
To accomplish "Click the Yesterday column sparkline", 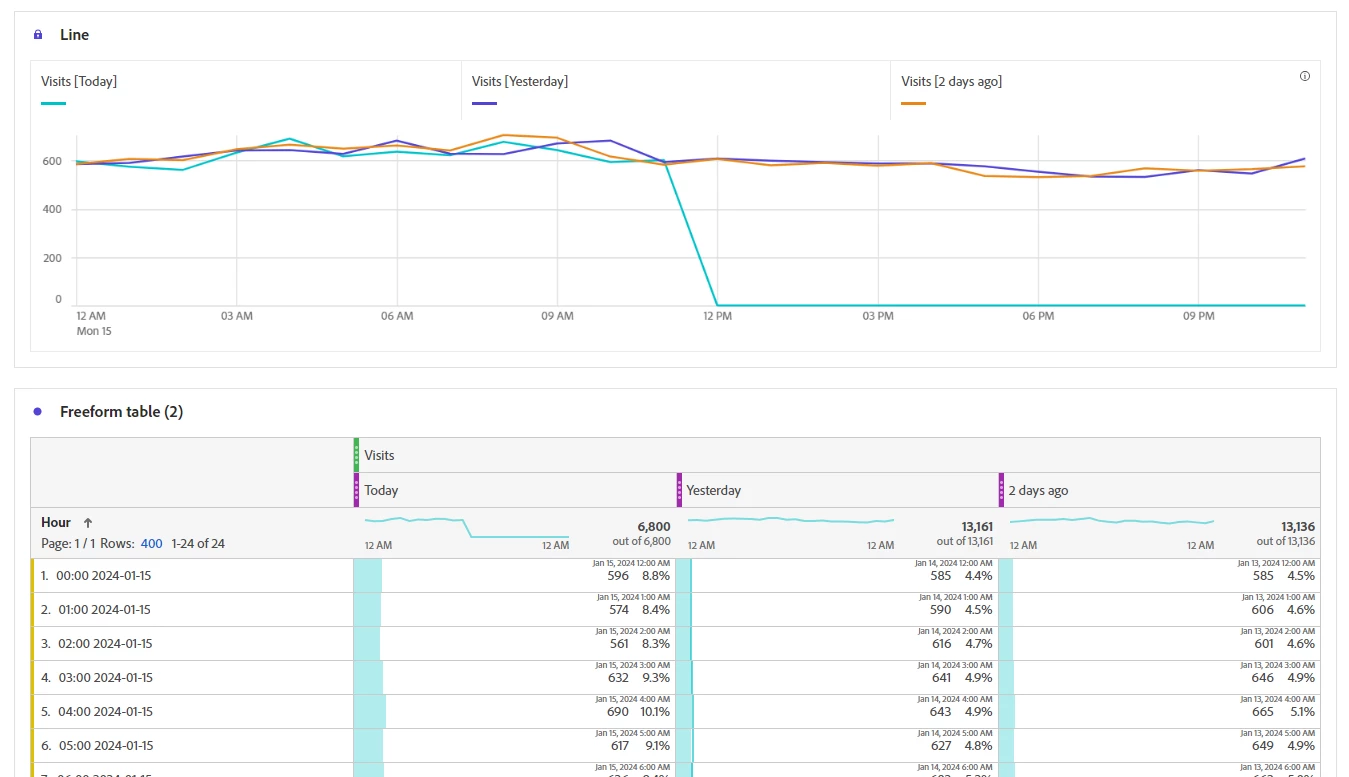I will [791, 521].
